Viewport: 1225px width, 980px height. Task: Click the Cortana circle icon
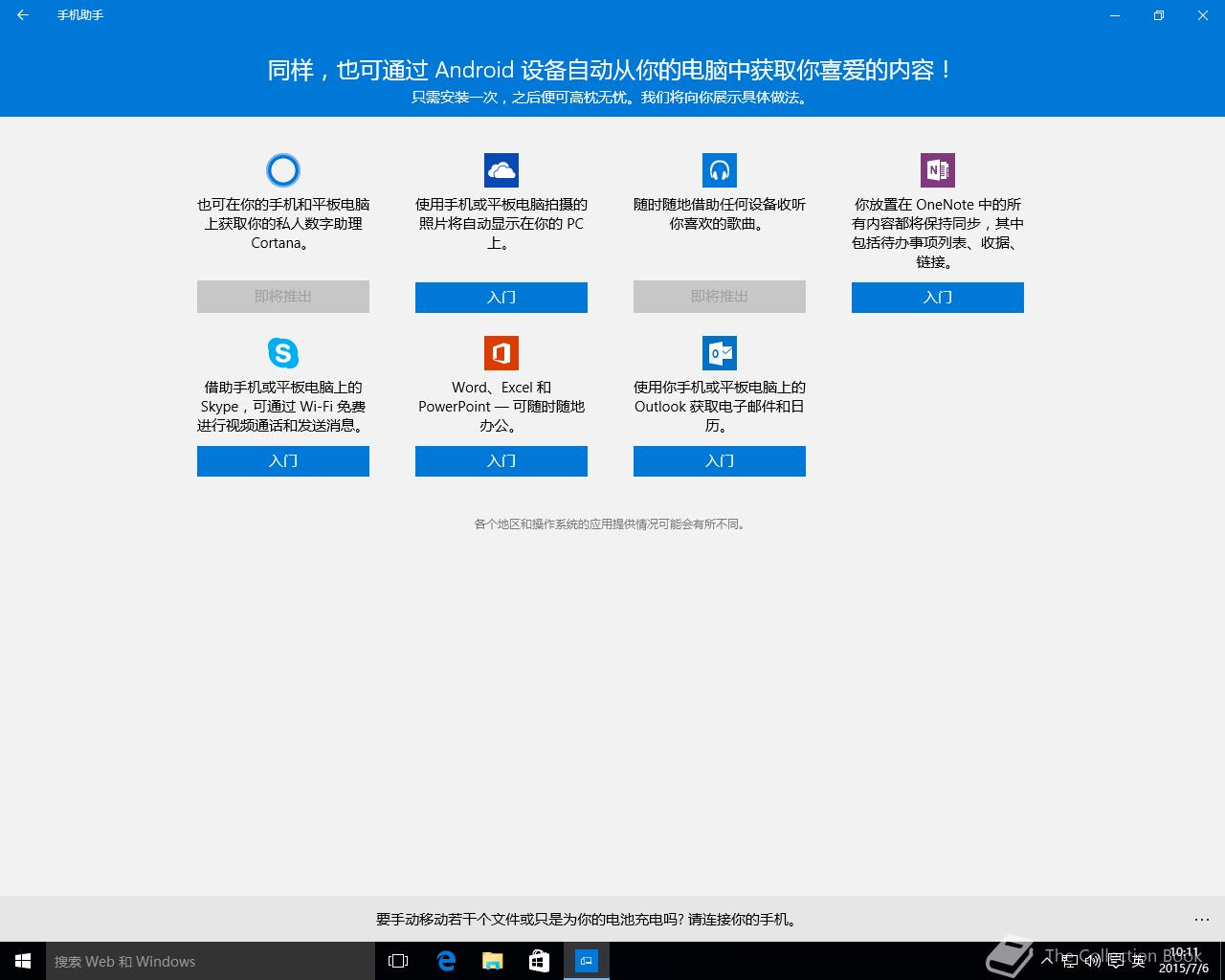tap(283, 170)
